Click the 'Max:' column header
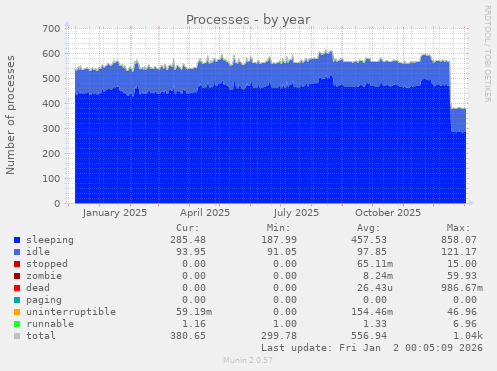The height and width of the screenshot is (371, 497). 458,228
